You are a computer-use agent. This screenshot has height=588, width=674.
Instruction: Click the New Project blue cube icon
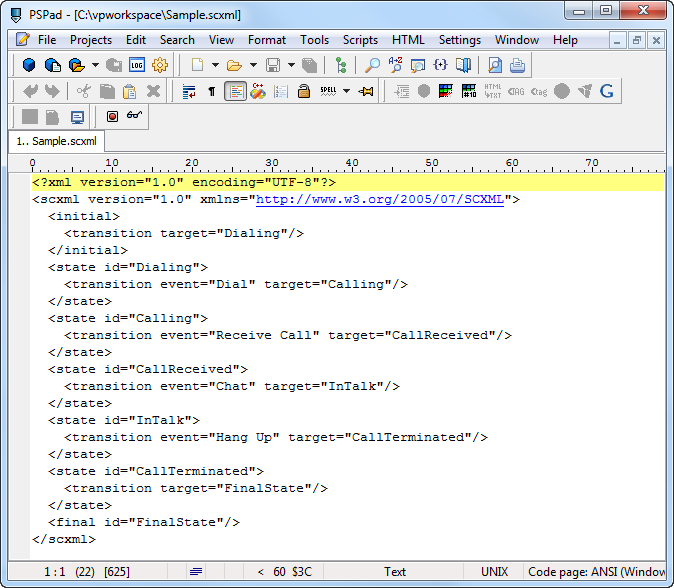[29, 65]
